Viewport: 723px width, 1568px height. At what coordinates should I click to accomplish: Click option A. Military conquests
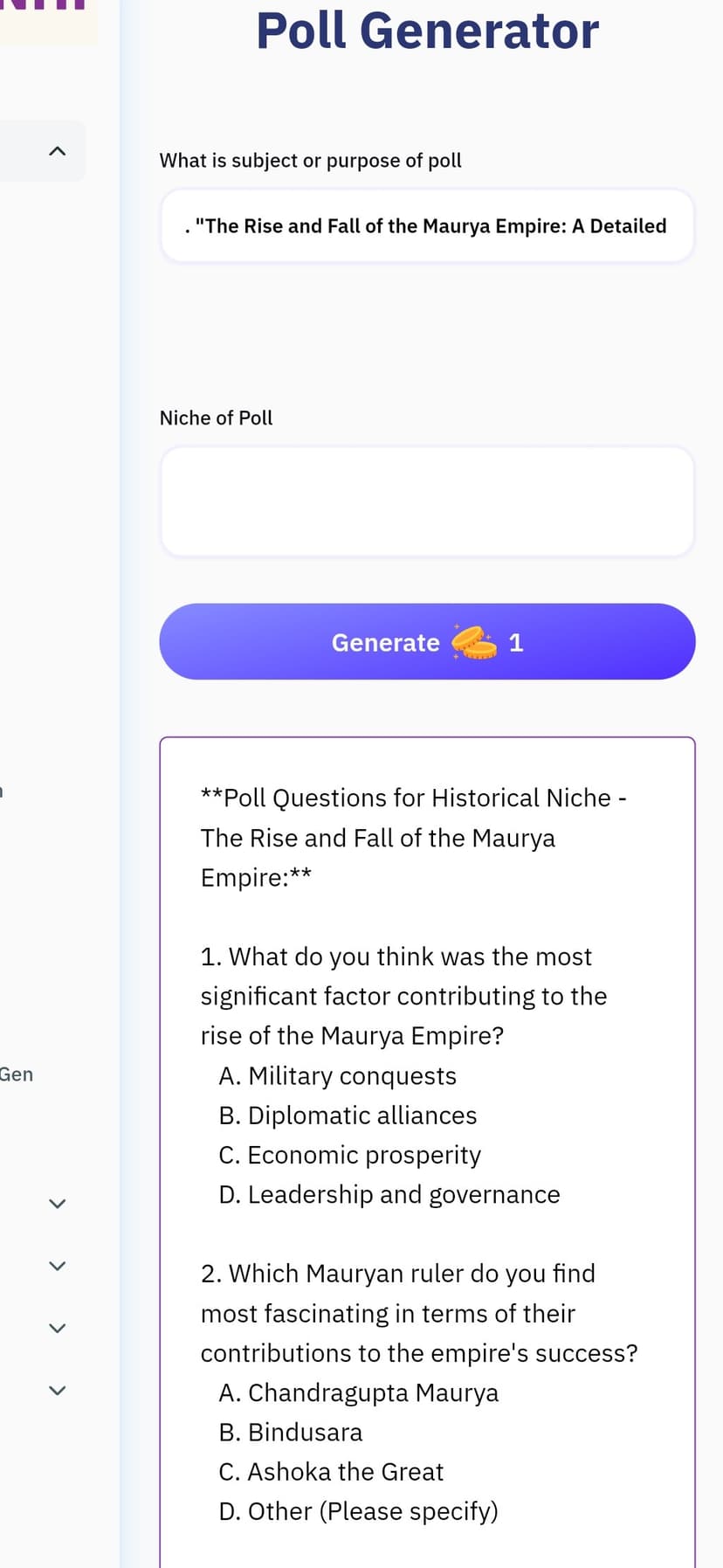(337, 1075)
